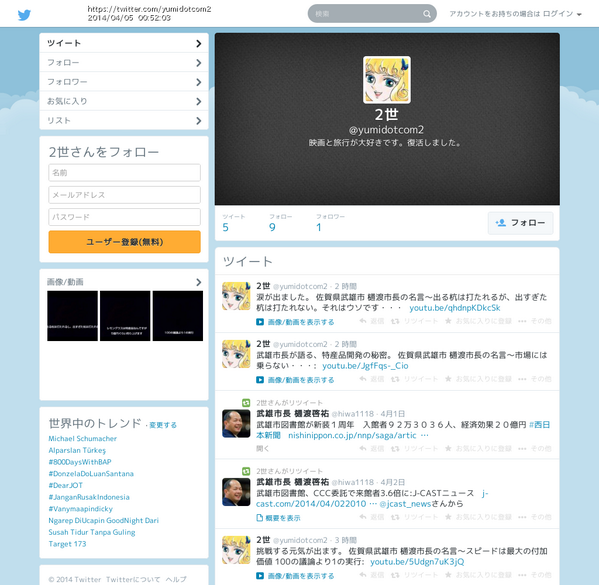Click the Twitterについて footer link
Viewport: 599px width, 585px height.
(x=133, y=579)
